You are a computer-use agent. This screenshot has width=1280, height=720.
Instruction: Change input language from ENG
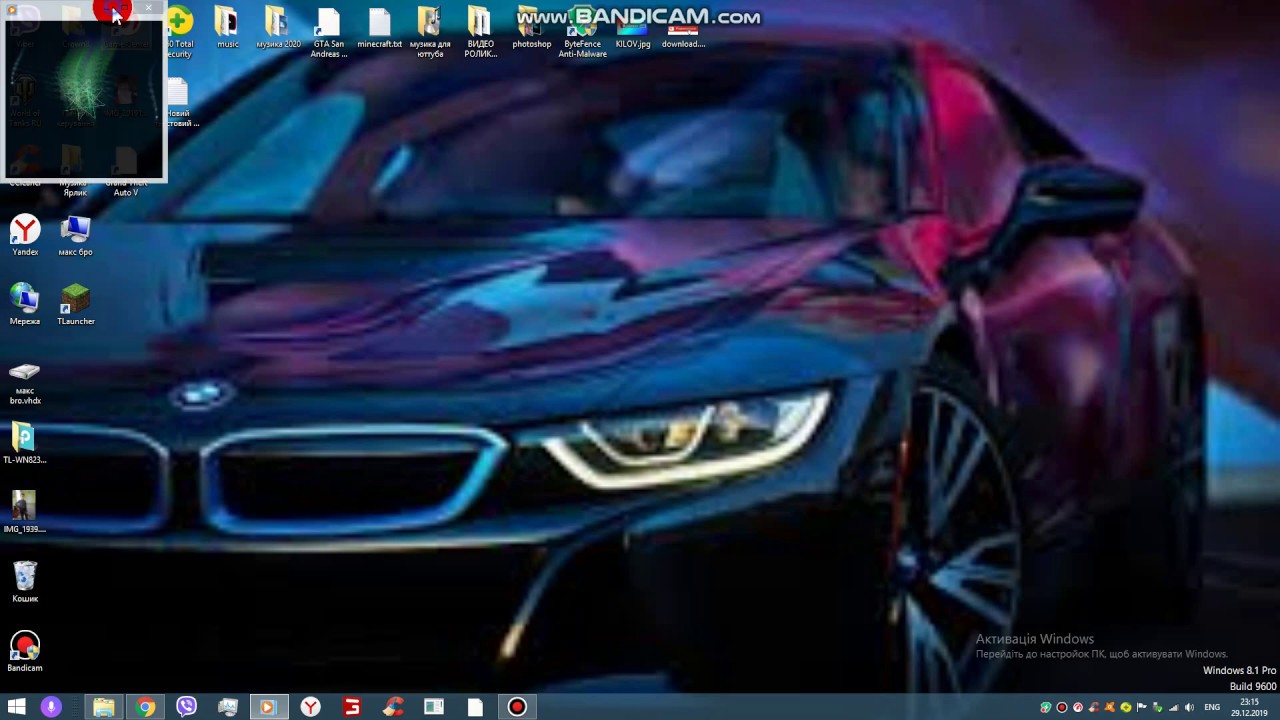[1212, 707]
